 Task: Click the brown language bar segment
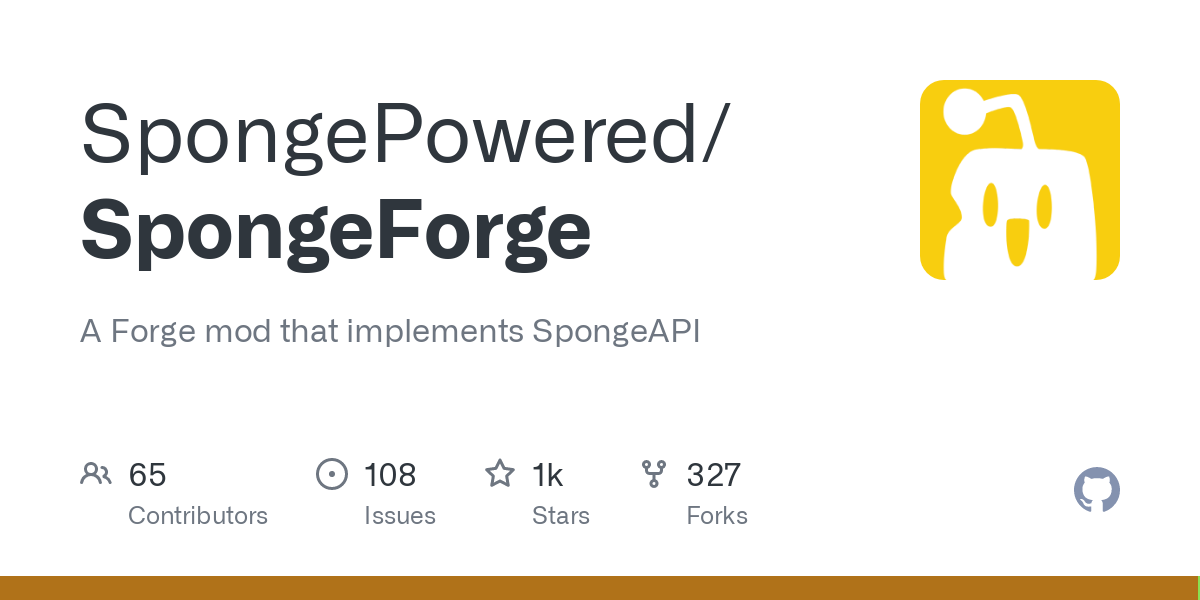[597, 588]
